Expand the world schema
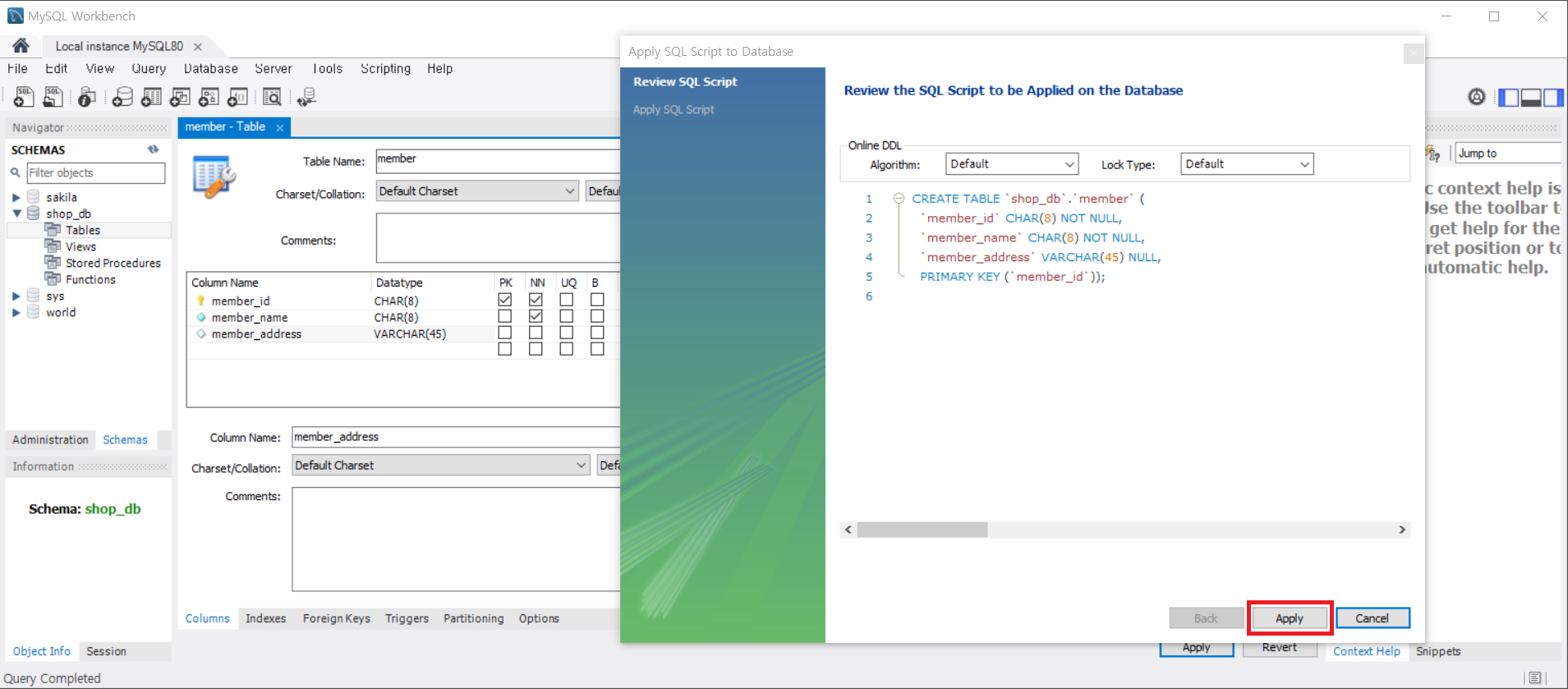 16,312
